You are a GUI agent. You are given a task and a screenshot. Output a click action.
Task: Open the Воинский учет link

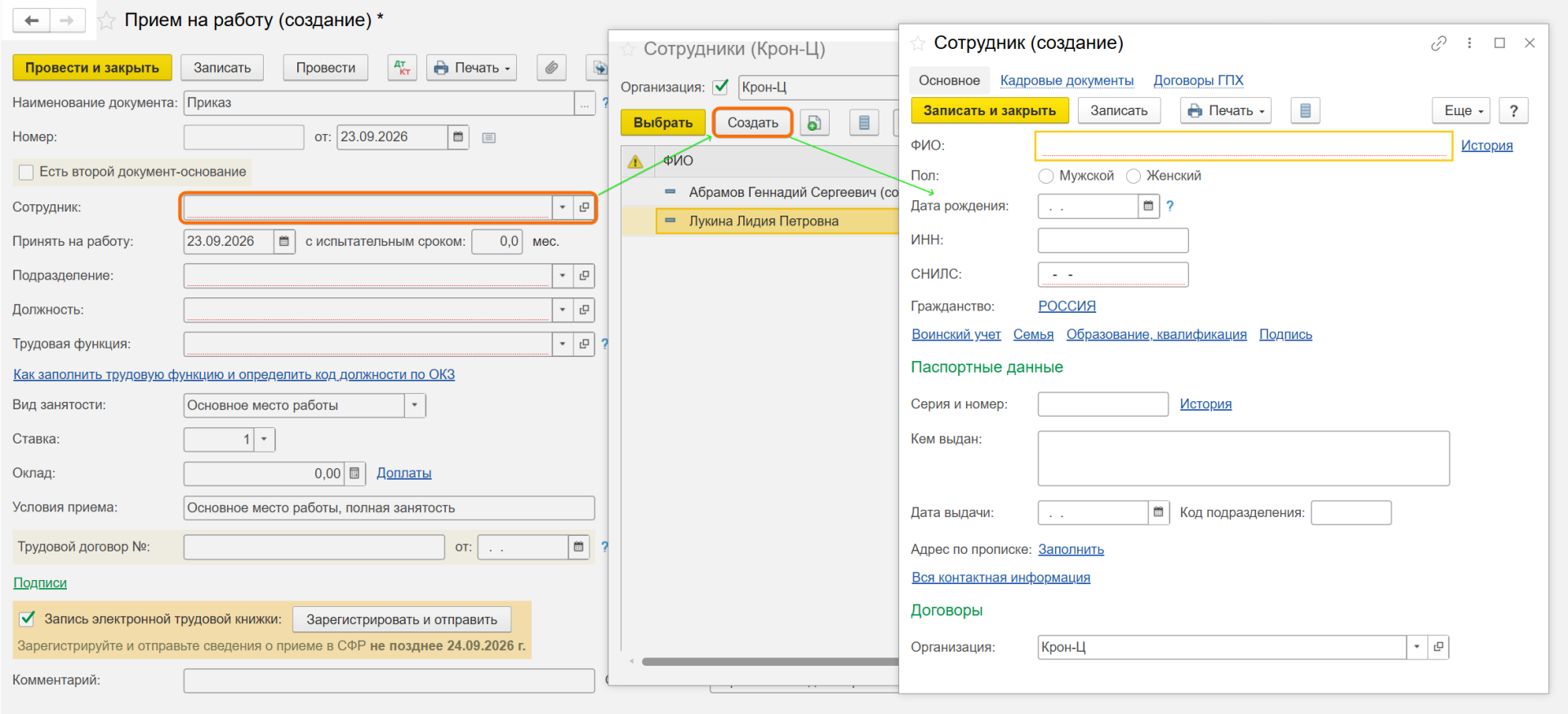(x=956, y=334)
